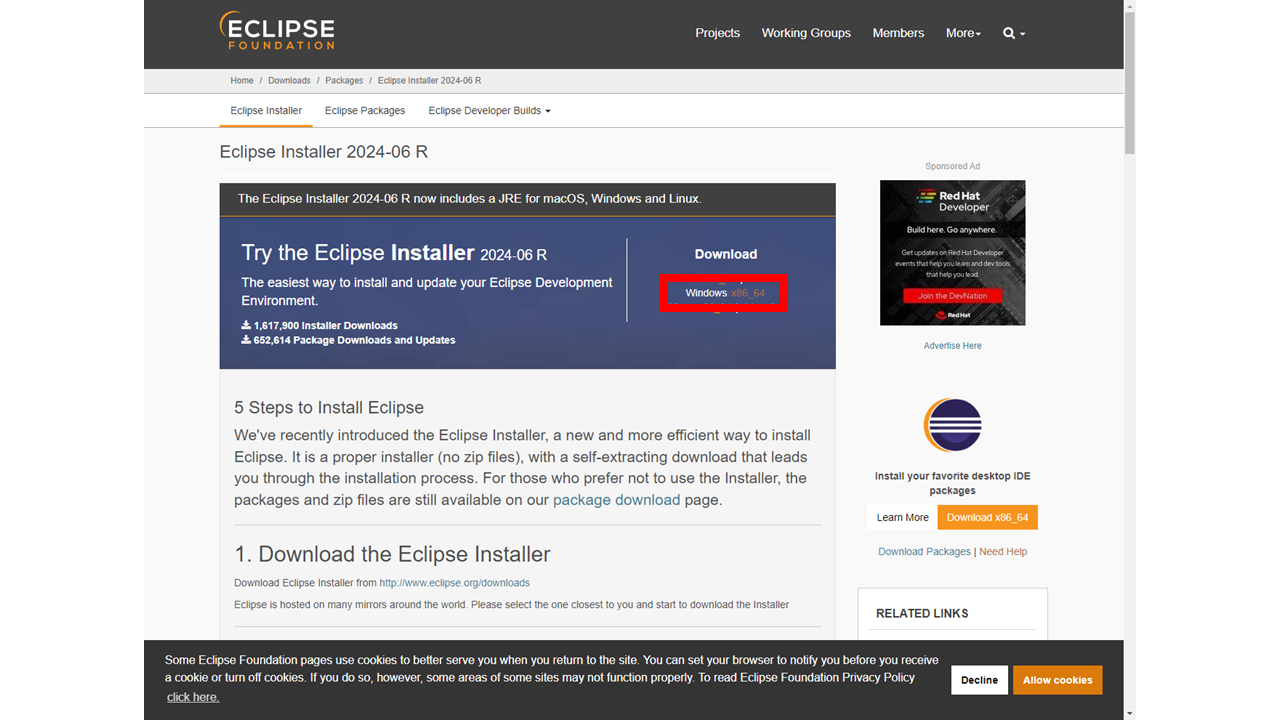This screenshot has height=720, width=1280.
Task: Switch to Eclipse Packages tab
Action: click(365, 110)
